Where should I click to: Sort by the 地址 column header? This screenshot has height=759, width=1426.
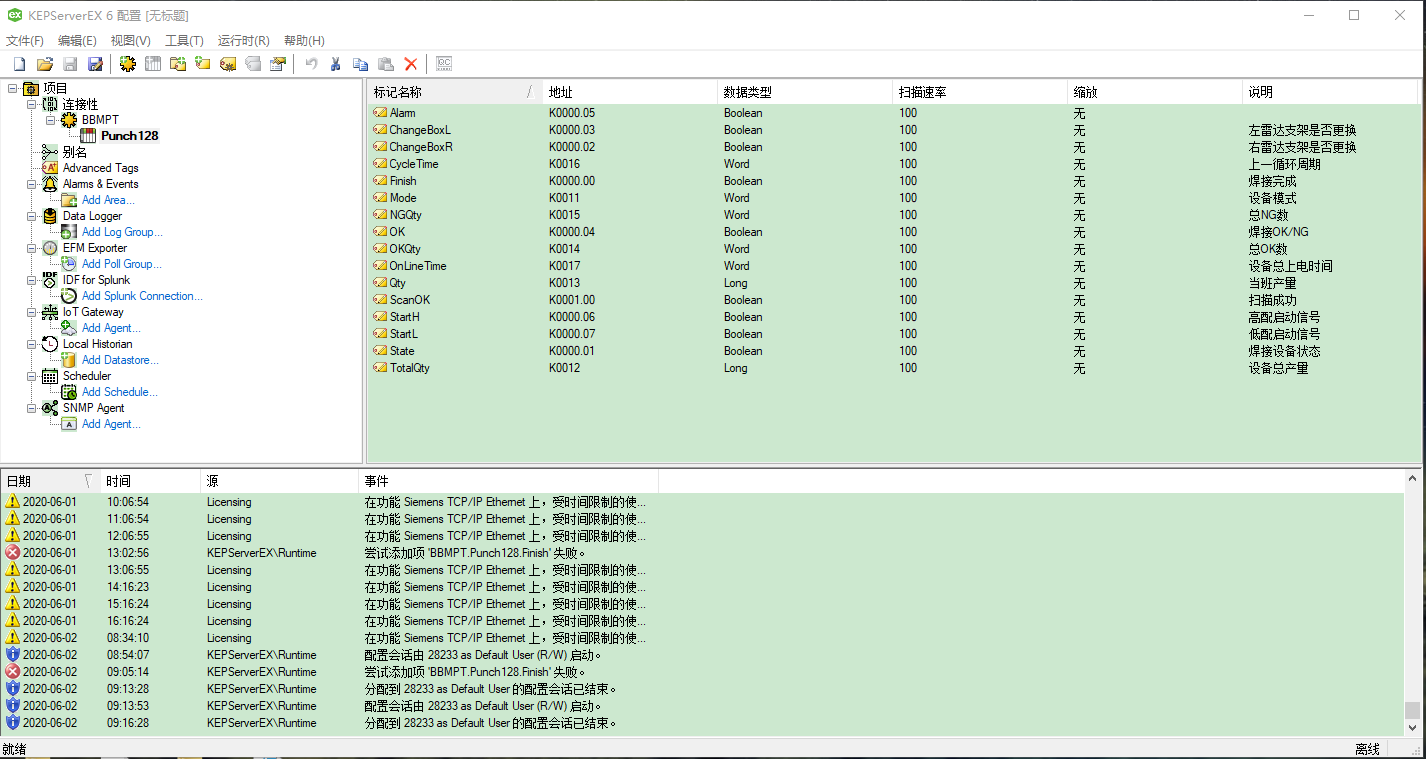pos(630,92)
